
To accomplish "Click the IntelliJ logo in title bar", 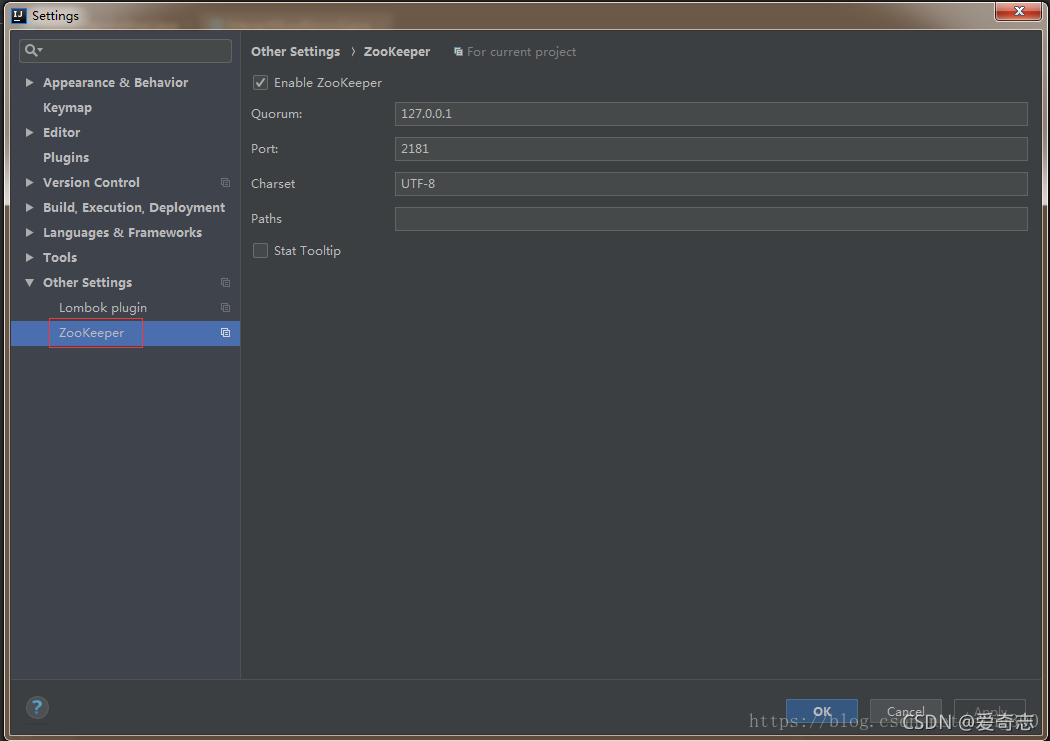I will pos(19,15).
